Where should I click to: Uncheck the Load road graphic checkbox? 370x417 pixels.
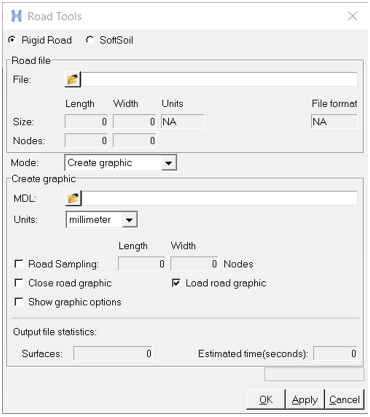(x=176, y=283)
